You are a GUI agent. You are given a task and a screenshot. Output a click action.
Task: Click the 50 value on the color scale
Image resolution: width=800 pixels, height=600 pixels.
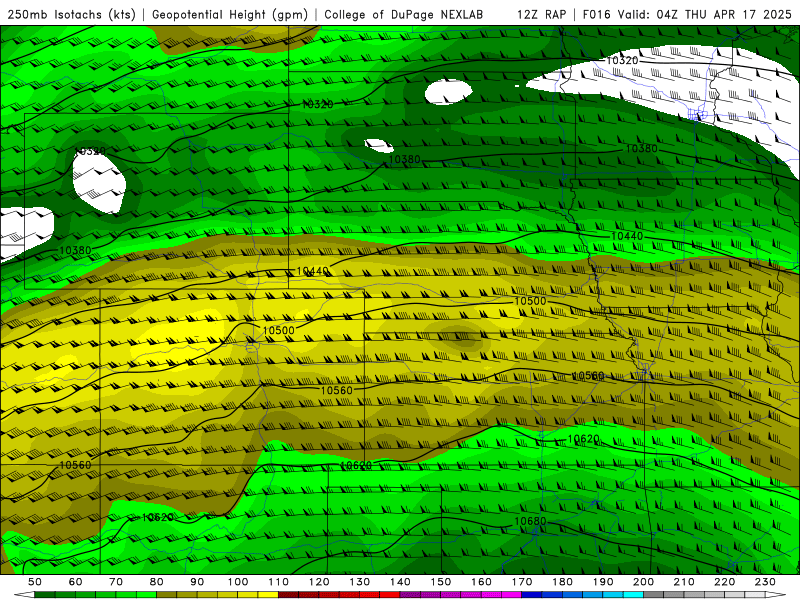click(35, 582)
